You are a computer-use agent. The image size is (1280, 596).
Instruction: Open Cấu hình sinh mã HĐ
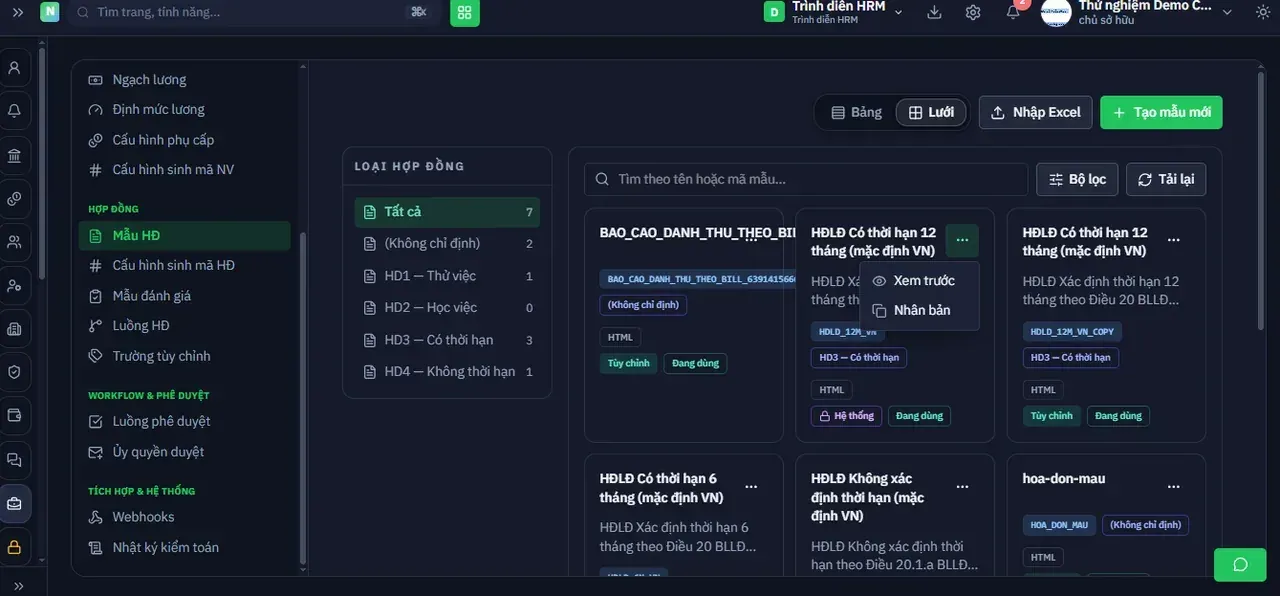(185, 266)
